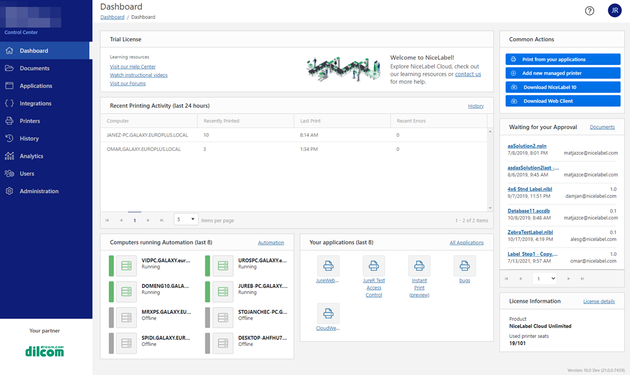Screen dimensions: 630x375
Task: Click the Dashboard breadcrumb link
Action: click(x=112, y=17)
